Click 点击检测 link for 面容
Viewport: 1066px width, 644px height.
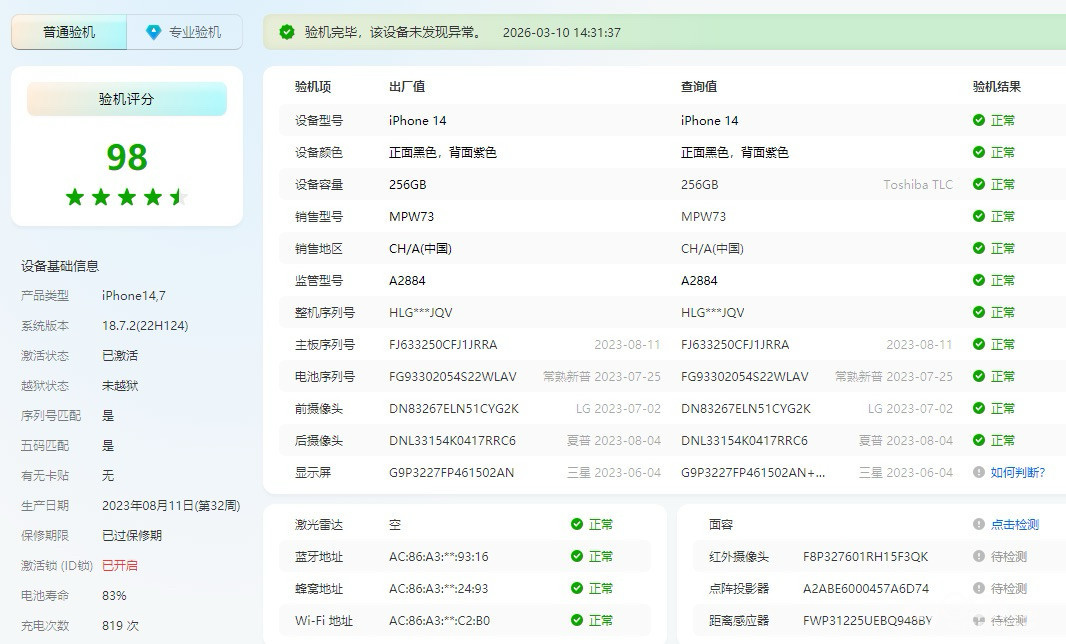[1014, 524]
